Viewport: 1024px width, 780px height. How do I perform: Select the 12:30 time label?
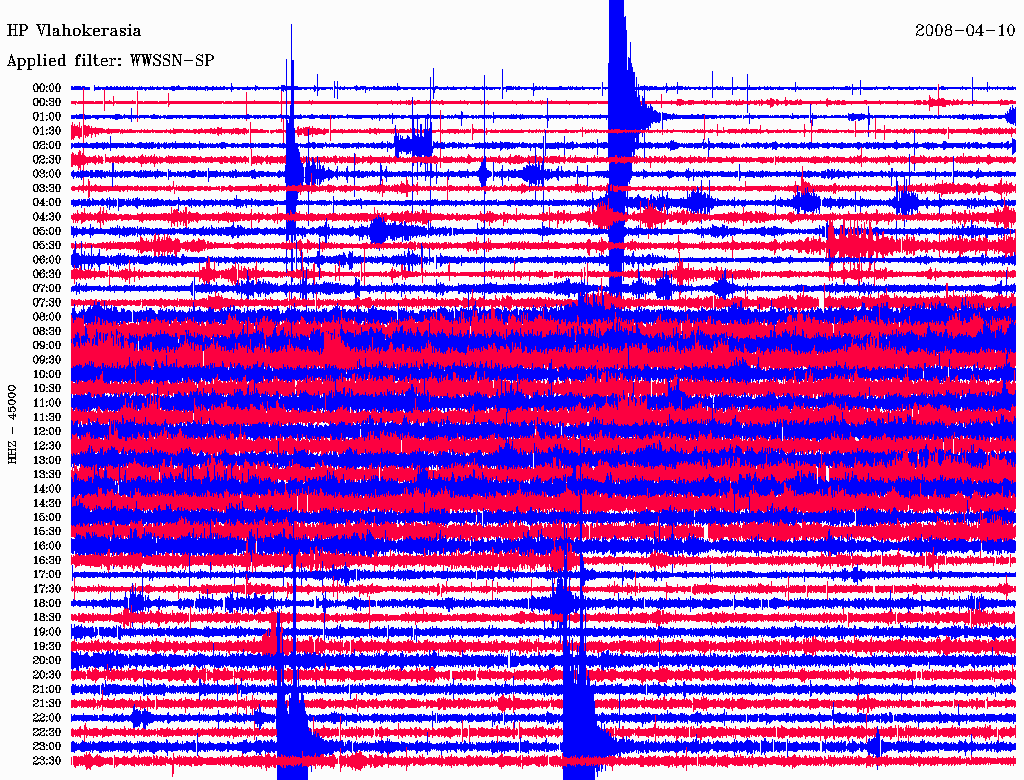click(x=47, y=446)
